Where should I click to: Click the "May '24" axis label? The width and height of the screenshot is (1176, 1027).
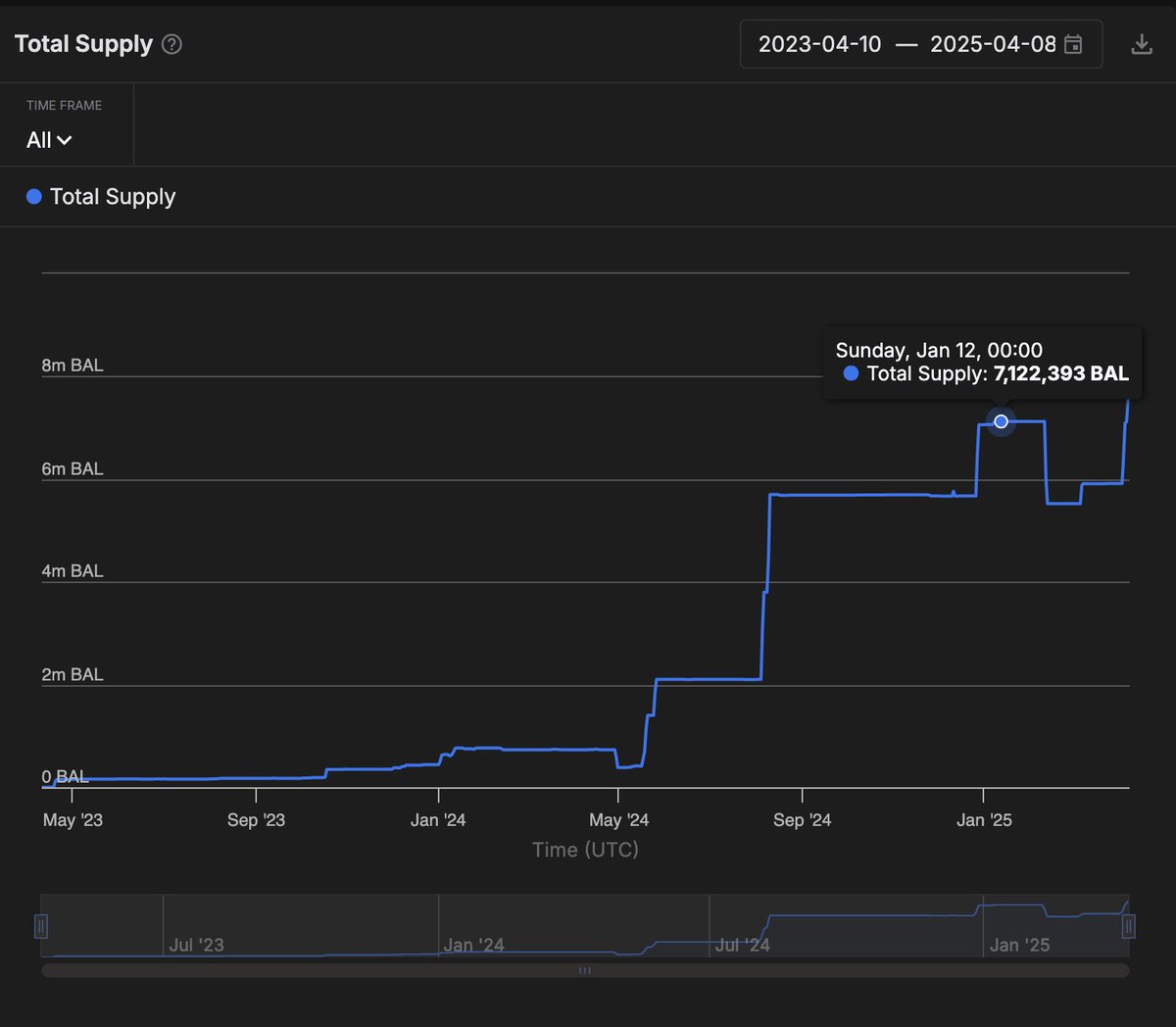click(618, 820)
